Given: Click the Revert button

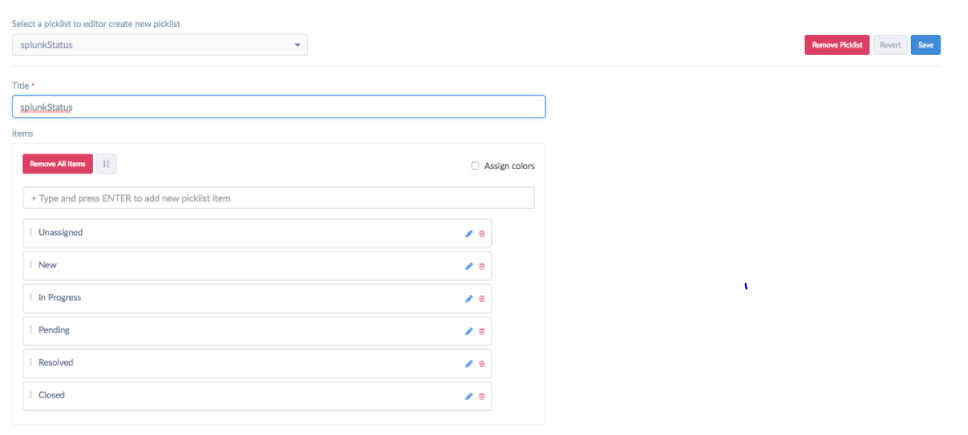Looking at the screenshot, I should pyautogui.click(x=890, y=45).
